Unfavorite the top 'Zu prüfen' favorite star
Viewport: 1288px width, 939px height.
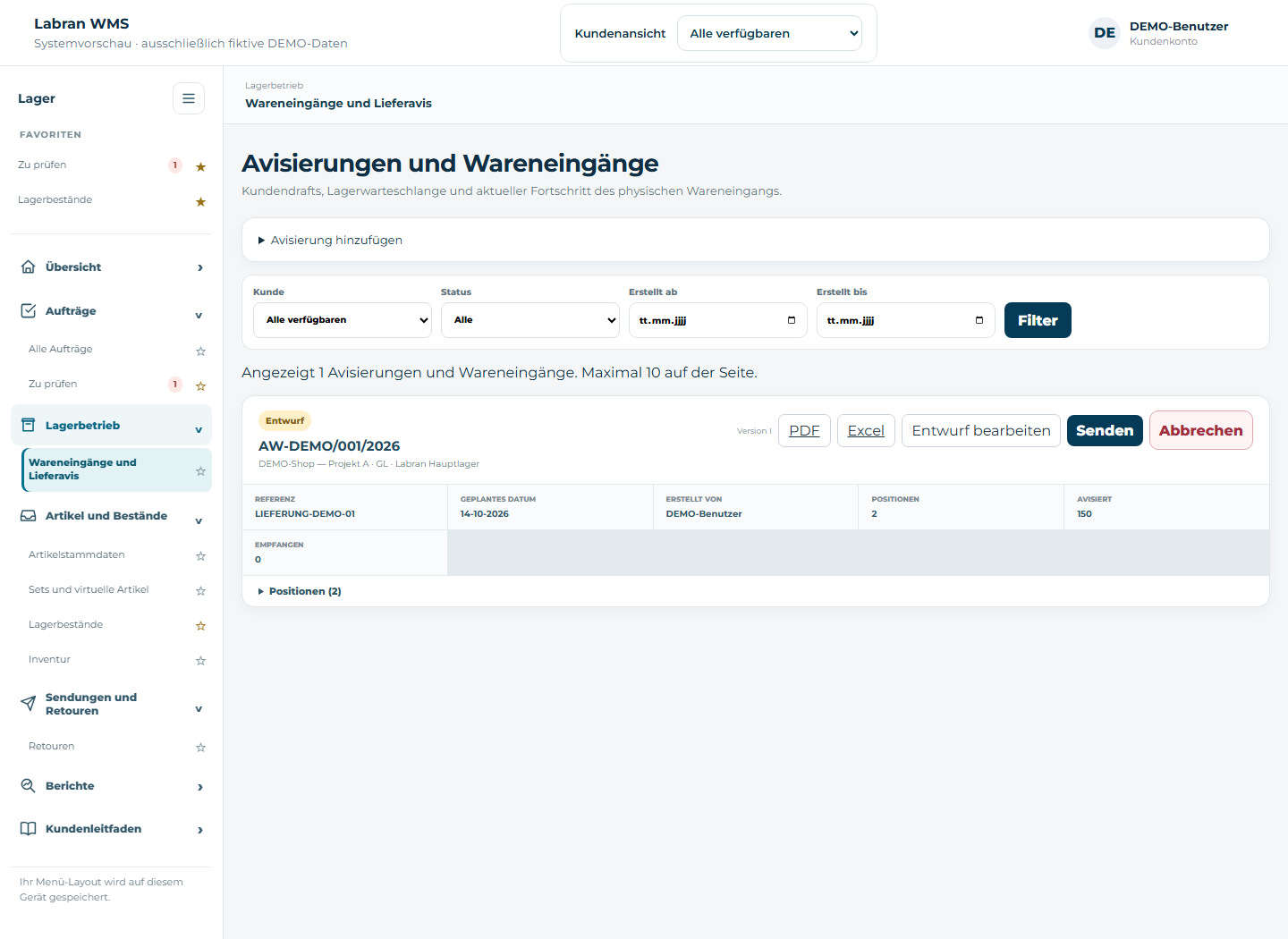(x=200, y=166)
